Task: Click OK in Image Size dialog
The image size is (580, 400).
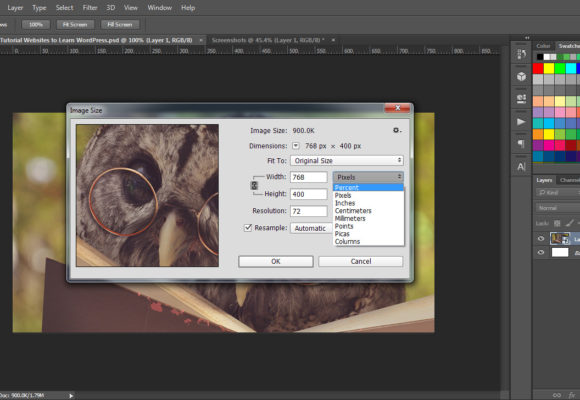Action: (276, 261)
